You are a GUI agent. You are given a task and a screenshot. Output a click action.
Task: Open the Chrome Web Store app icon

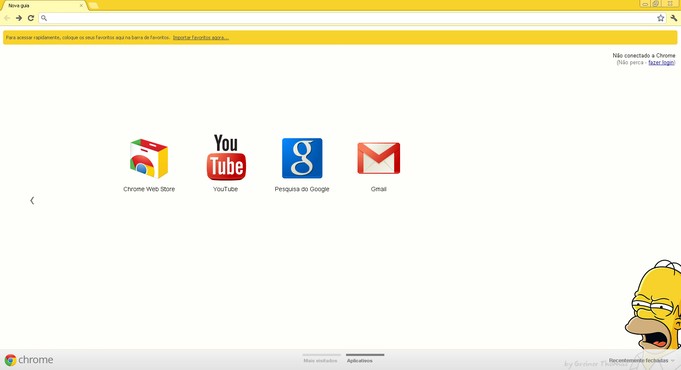(x=149, y=159)
